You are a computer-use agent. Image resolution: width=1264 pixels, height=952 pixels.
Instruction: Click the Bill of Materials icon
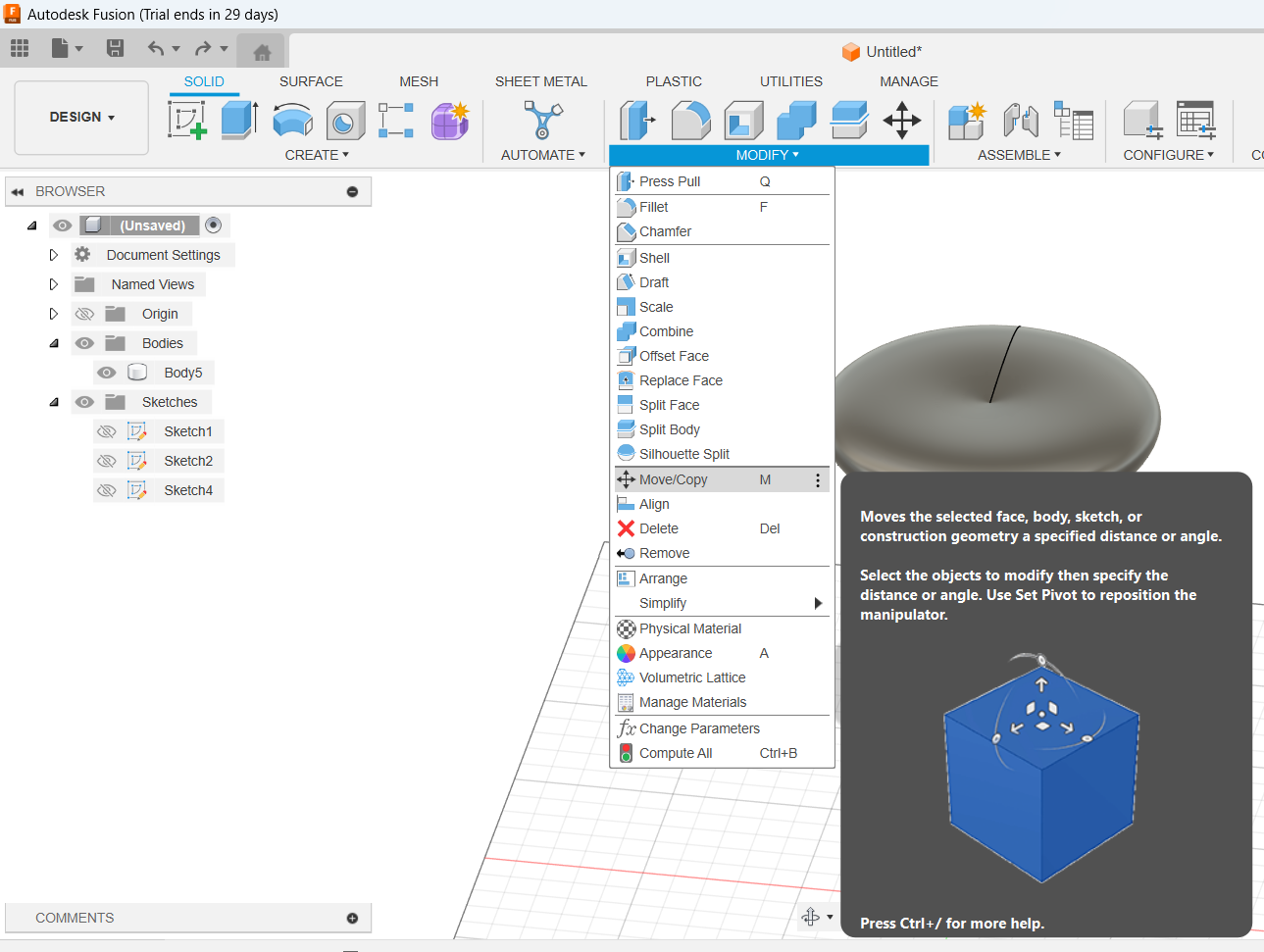1074,121
